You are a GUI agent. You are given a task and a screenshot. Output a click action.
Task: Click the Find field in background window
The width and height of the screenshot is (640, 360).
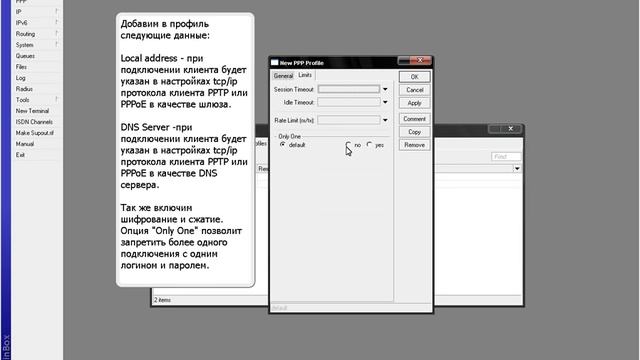pos(506,157)
